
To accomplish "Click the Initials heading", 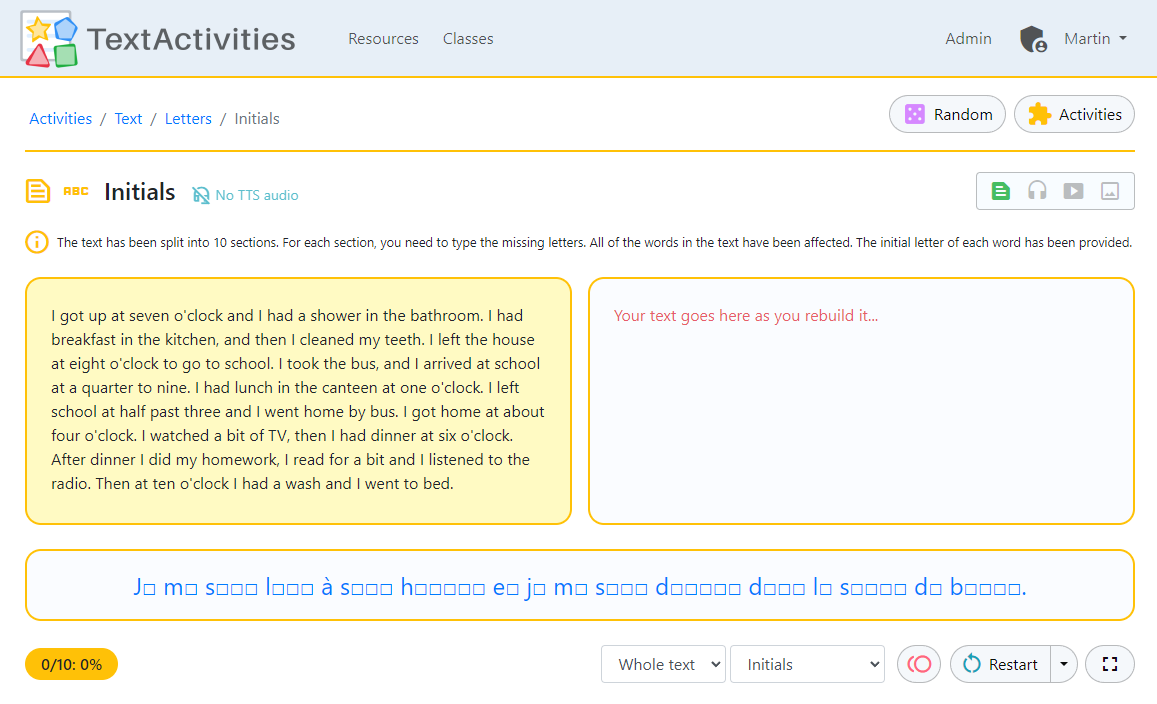I will click(x=139, y=192).
